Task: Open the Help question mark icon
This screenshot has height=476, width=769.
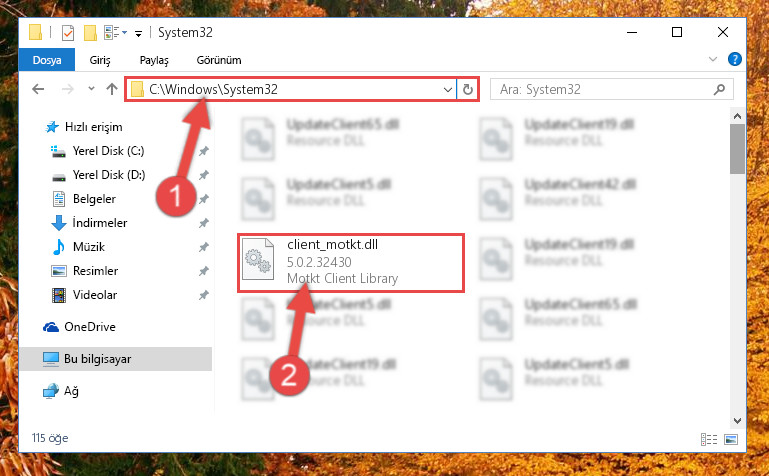Action: click(x=735, y=59)
